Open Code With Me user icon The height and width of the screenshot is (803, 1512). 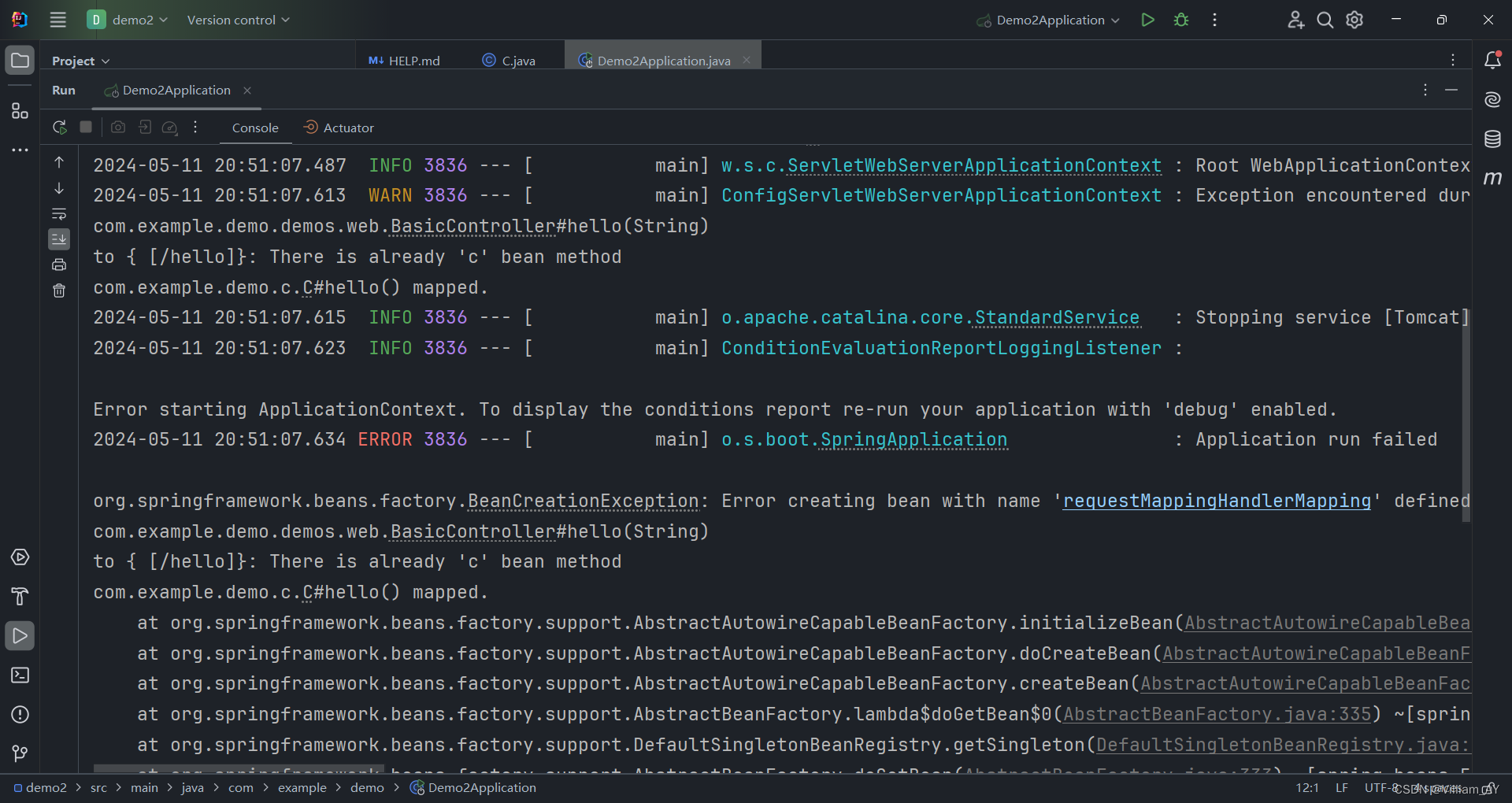[1295, 20]
